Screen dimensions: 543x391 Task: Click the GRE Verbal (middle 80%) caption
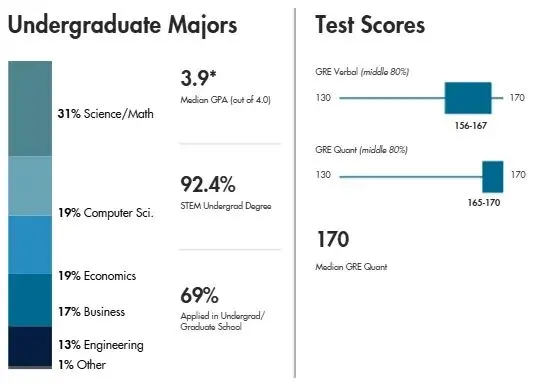pos(362,72)
